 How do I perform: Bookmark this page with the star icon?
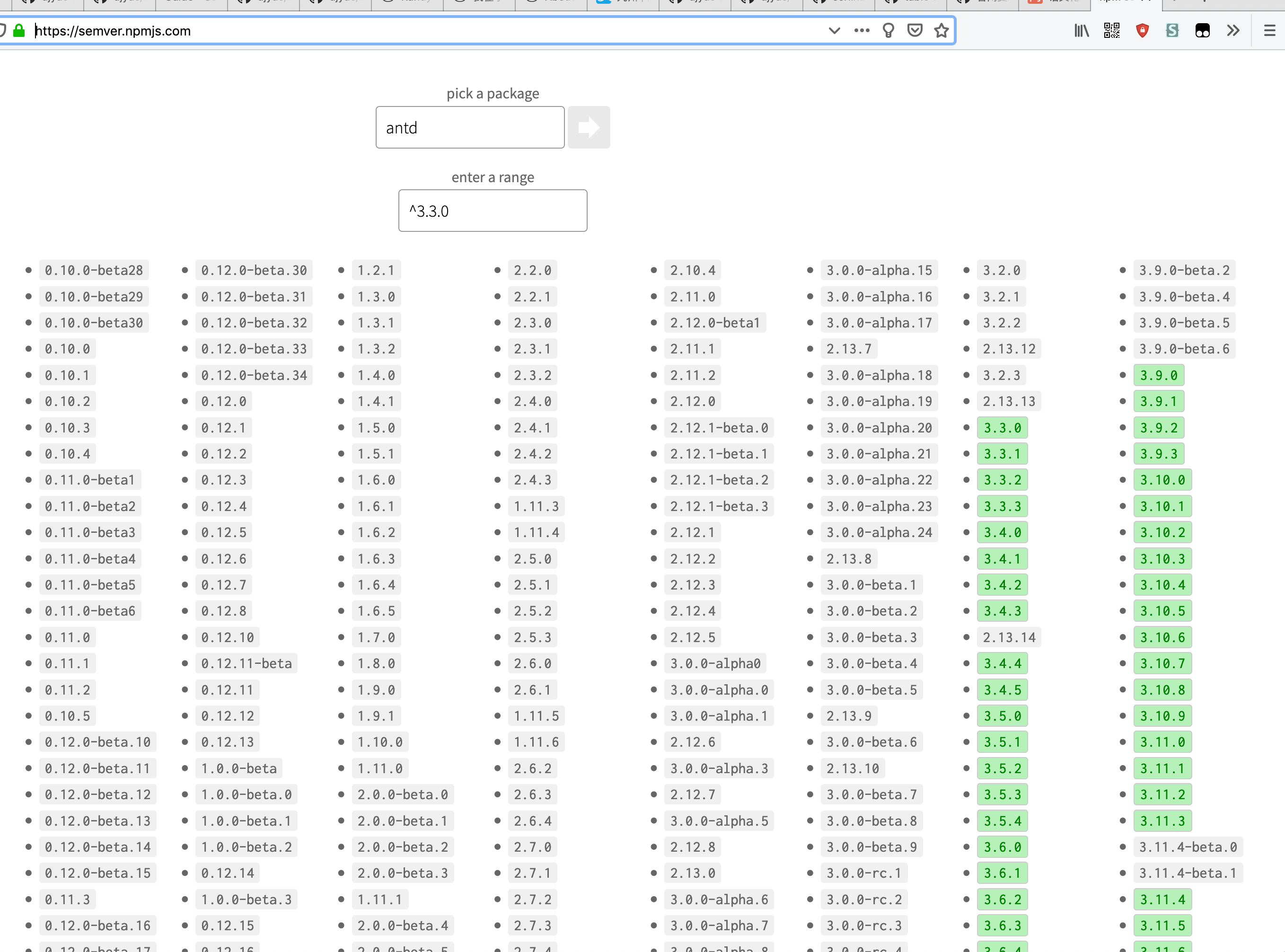tap(941, 31)
